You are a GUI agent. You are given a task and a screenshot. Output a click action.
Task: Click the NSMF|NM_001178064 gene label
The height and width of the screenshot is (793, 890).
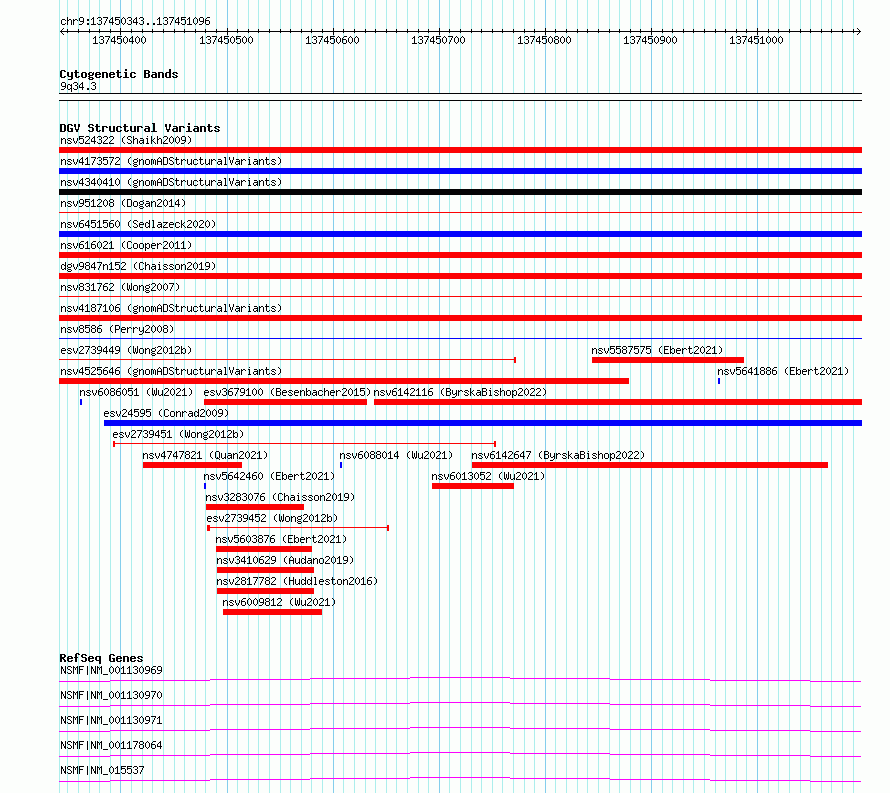click(111, 745)
